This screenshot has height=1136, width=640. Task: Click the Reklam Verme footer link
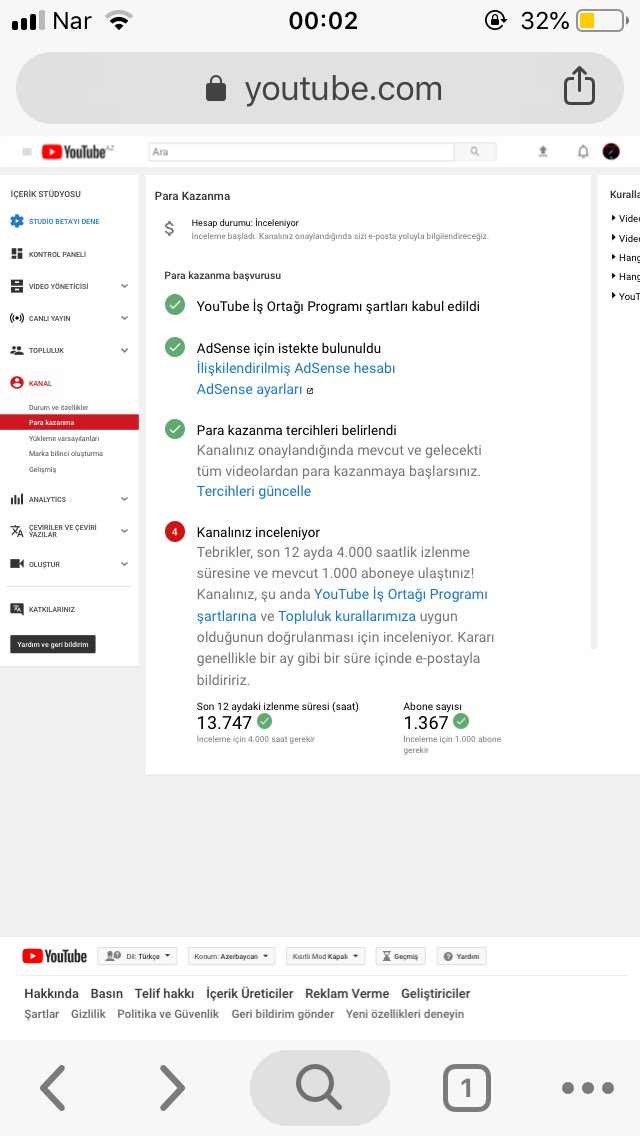347,993
